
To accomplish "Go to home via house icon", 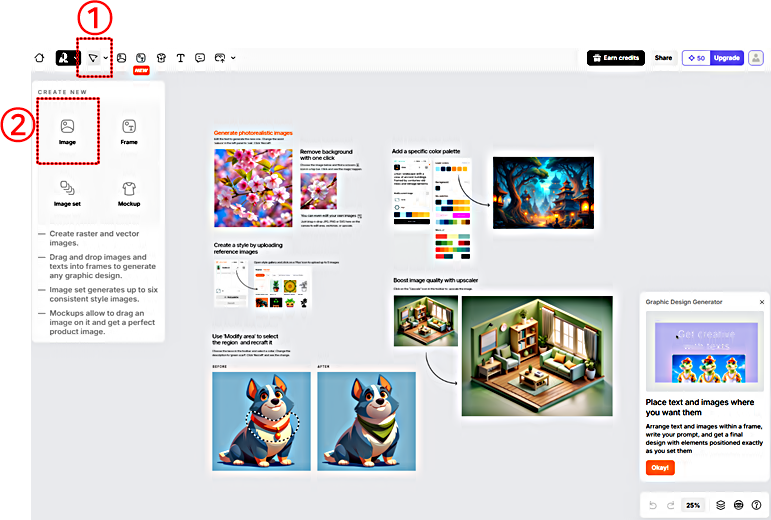I will 39,58.
